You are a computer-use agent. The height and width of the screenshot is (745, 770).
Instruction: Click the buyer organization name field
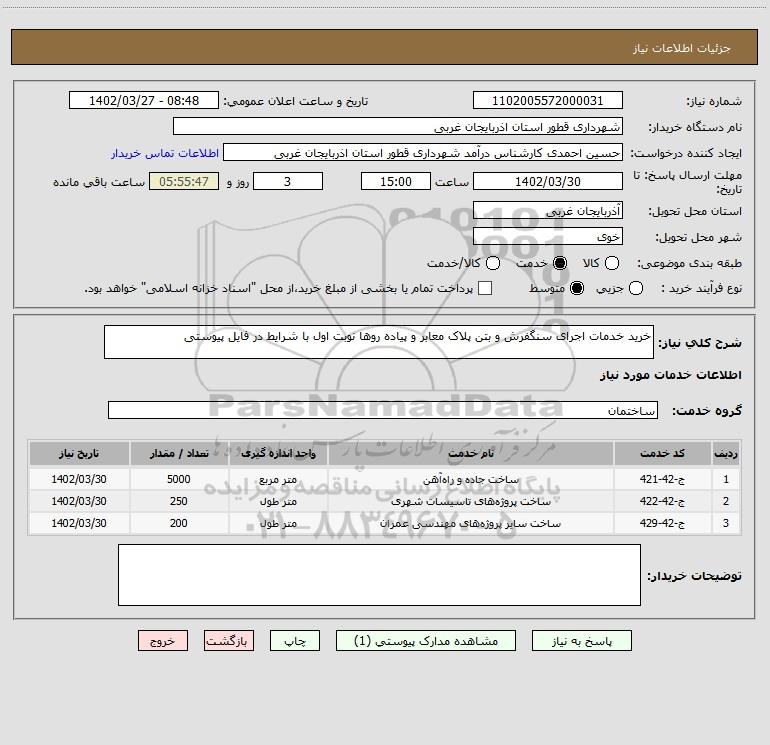coord(398,127)
